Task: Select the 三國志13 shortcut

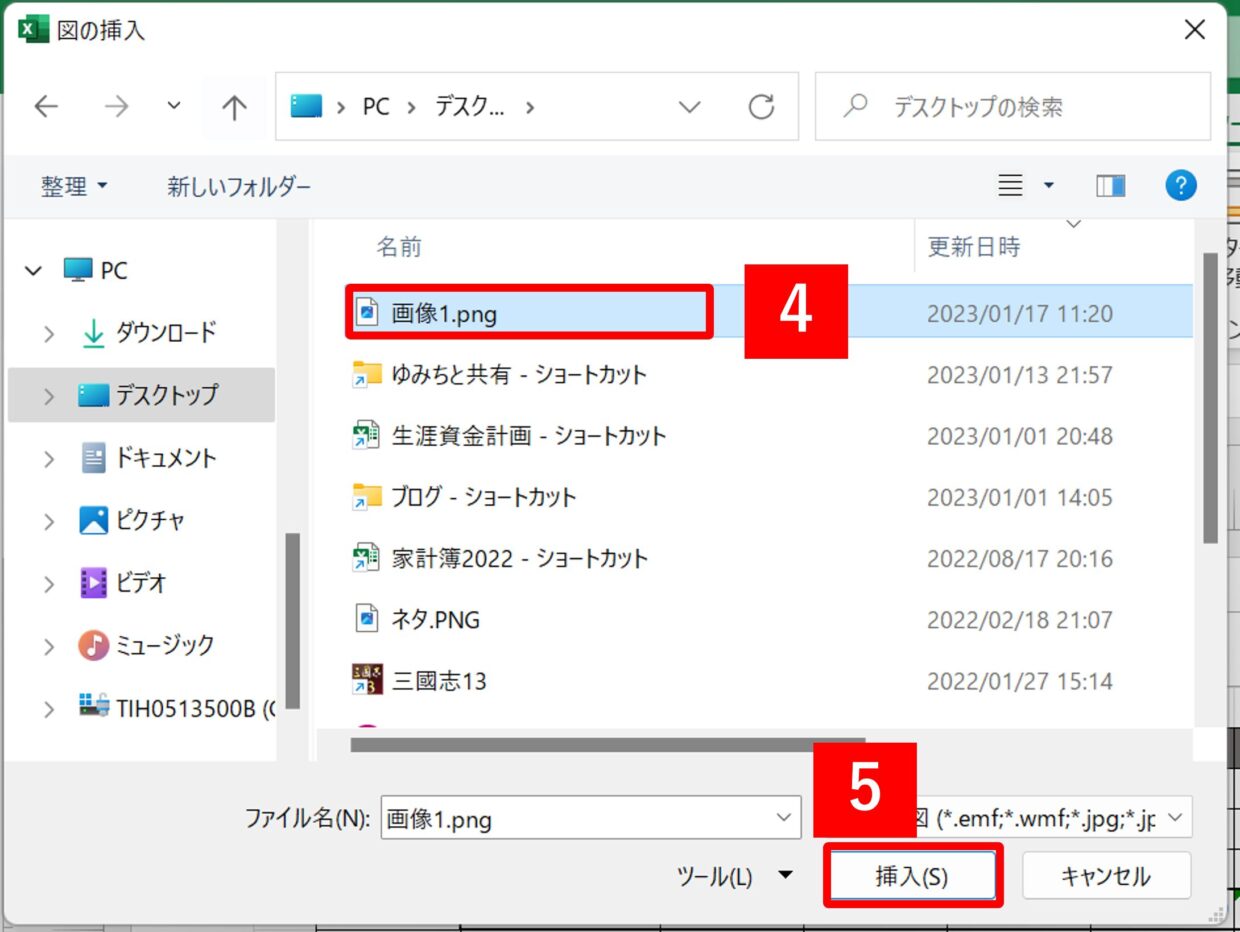Action: click(439, 681)
